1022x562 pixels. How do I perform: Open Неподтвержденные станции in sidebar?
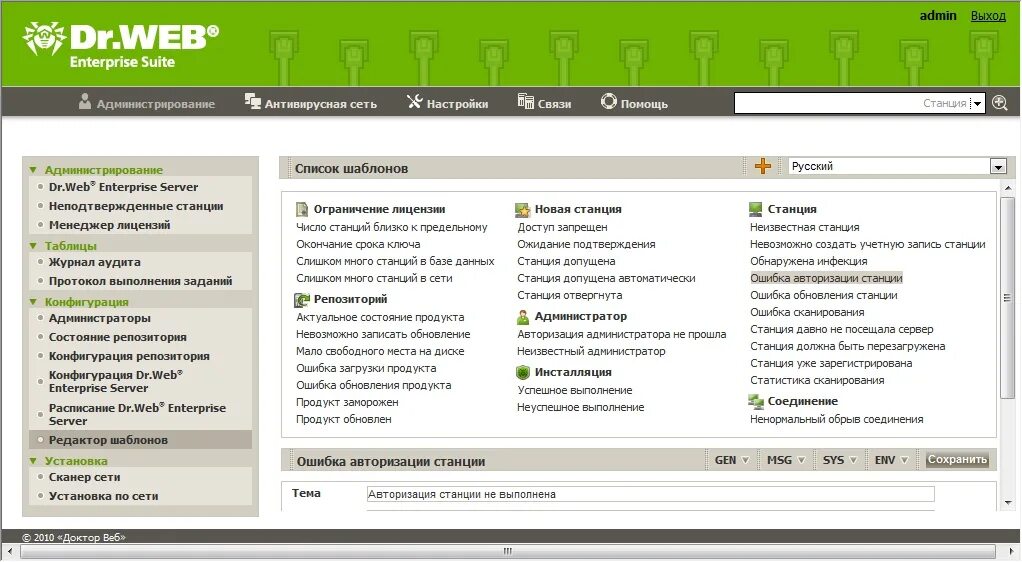pos(136,206)
